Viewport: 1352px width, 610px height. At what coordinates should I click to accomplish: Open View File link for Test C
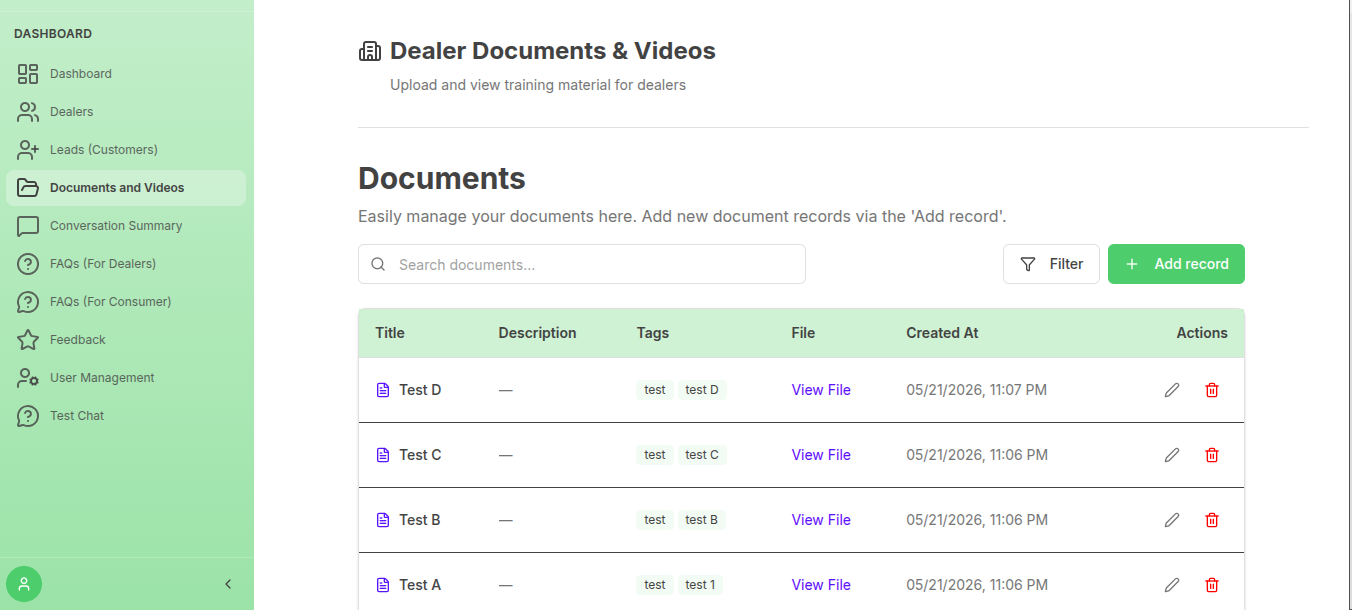click(821, 455)
